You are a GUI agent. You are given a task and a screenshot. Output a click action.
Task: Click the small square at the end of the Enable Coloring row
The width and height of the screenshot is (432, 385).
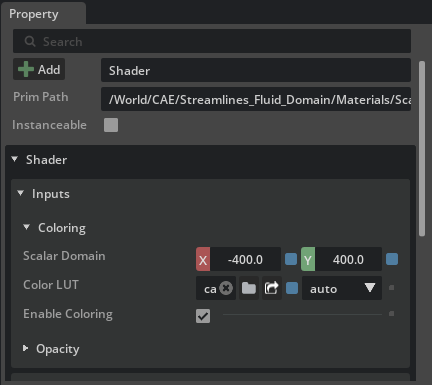point(392,314)
